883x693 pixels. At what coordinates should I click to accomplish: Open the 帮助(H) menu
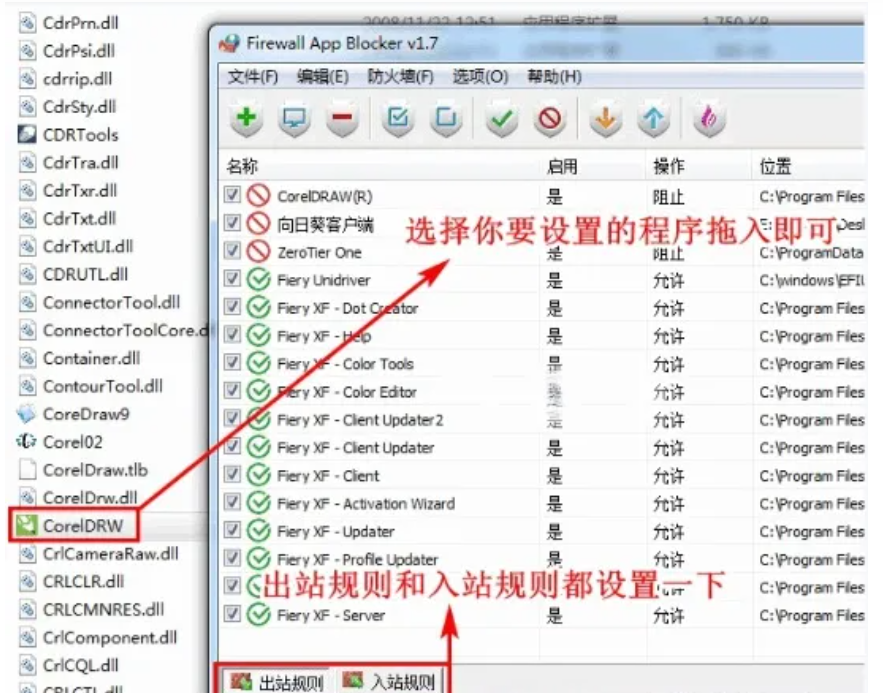(554, 77)
